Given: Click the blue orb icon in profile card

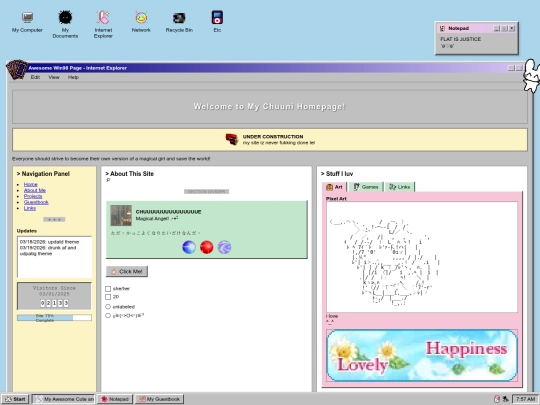Looking at the screenshot, I should [x=189, y=247].
